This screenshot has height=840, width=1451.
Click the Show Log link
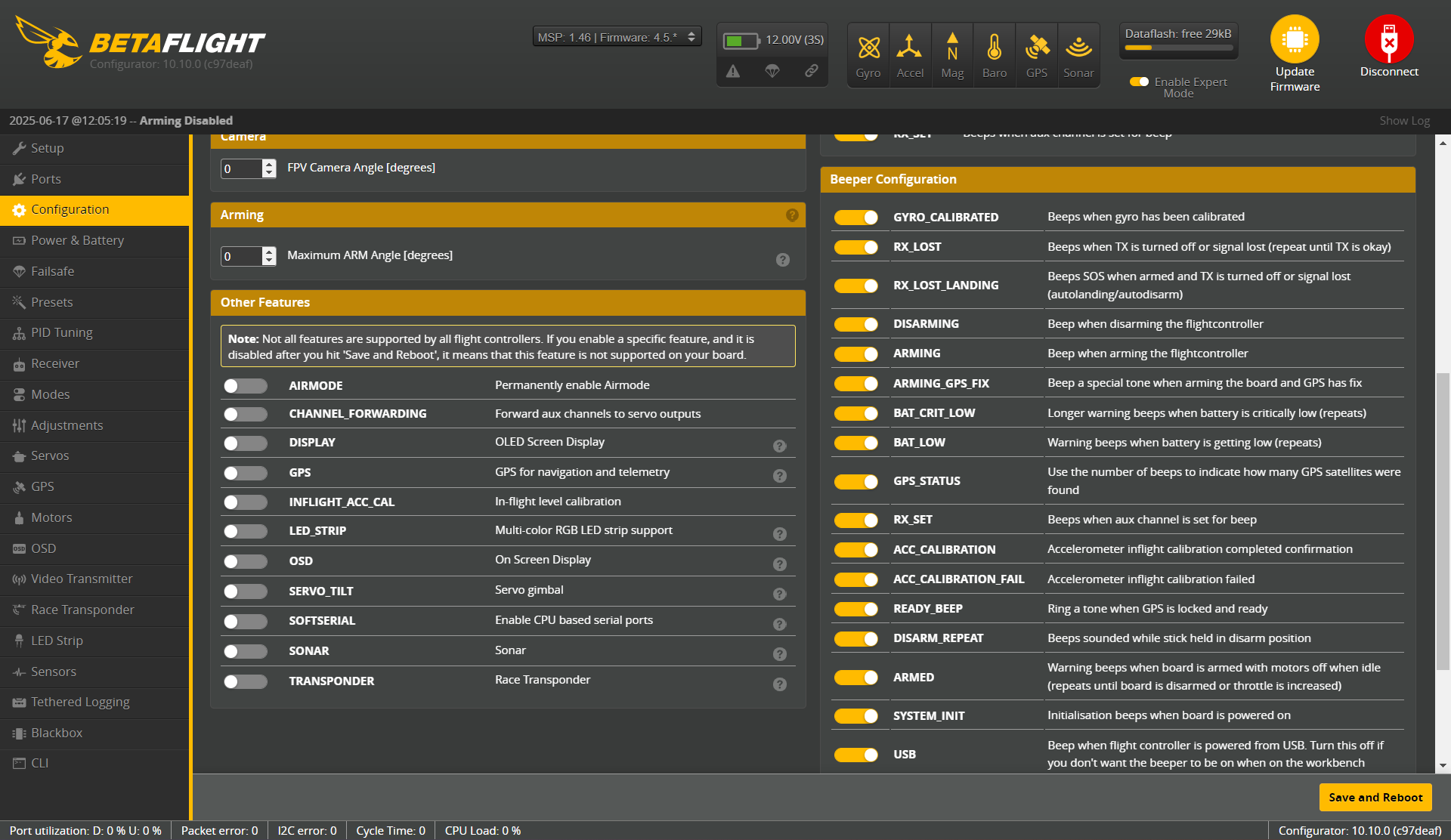[x=1404, y=121]
